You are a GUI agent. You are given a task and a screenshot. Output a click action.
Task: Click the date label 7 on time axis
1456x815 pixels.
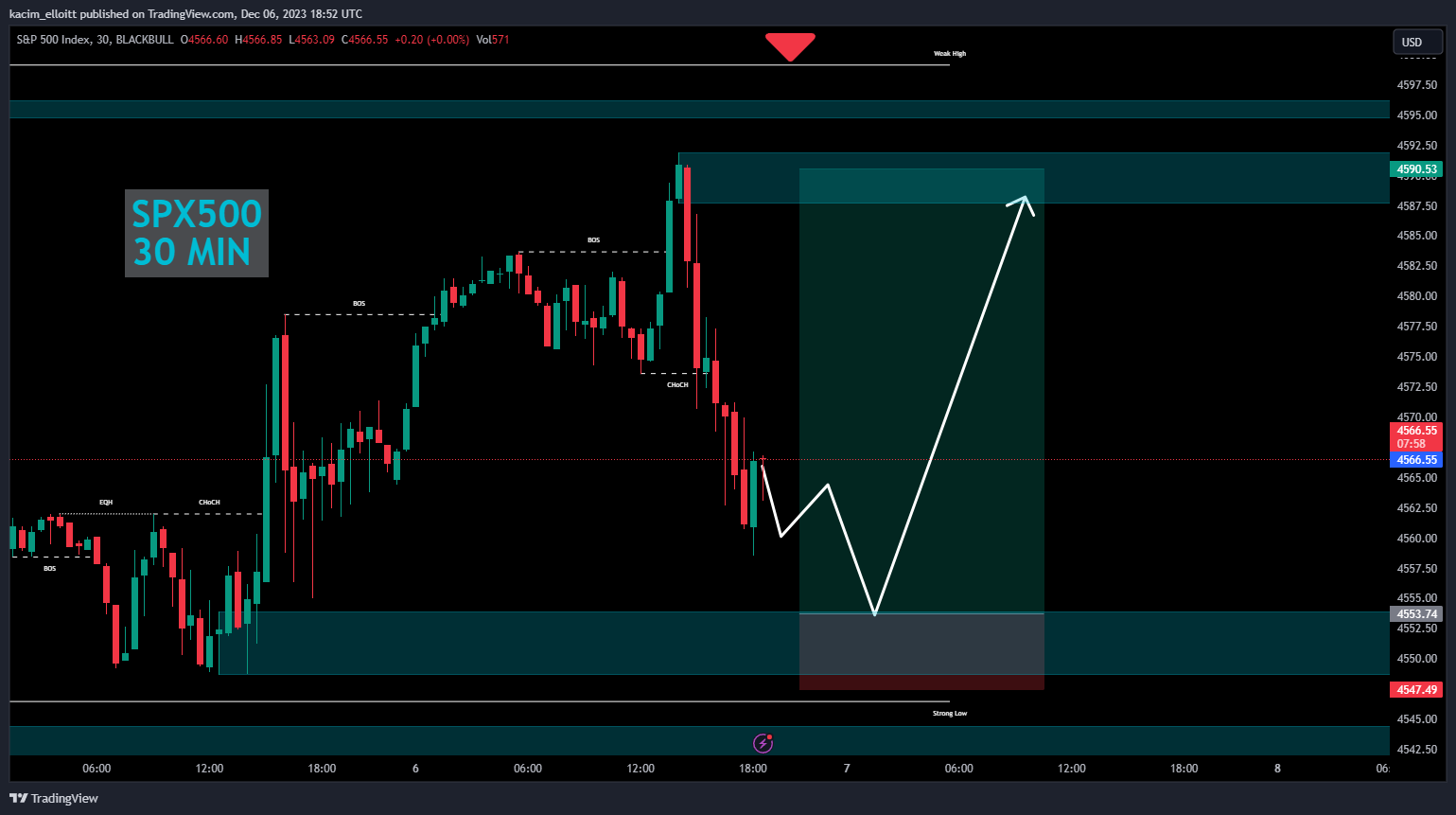click(847, 769)
